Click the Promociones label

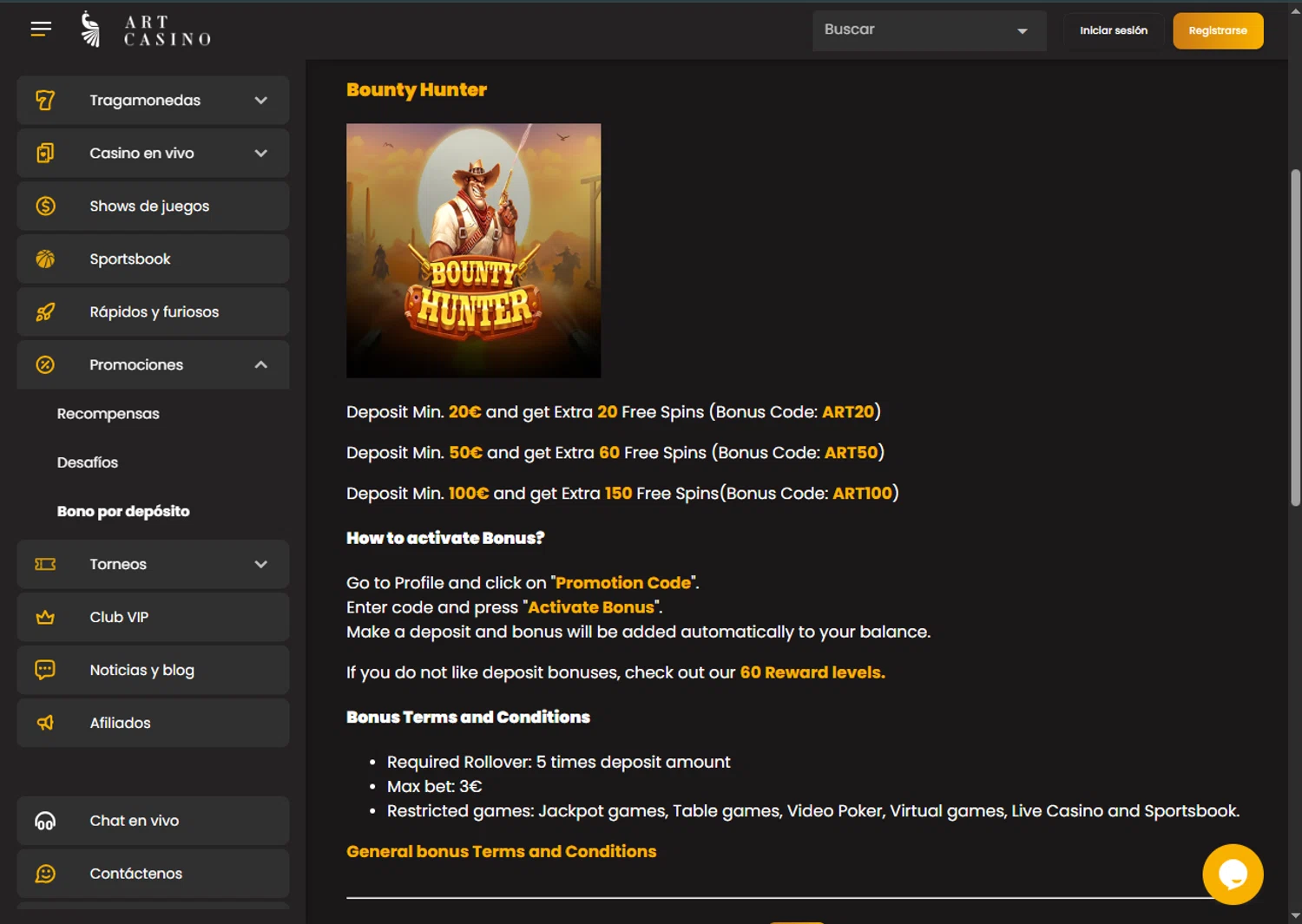(136, 365)
